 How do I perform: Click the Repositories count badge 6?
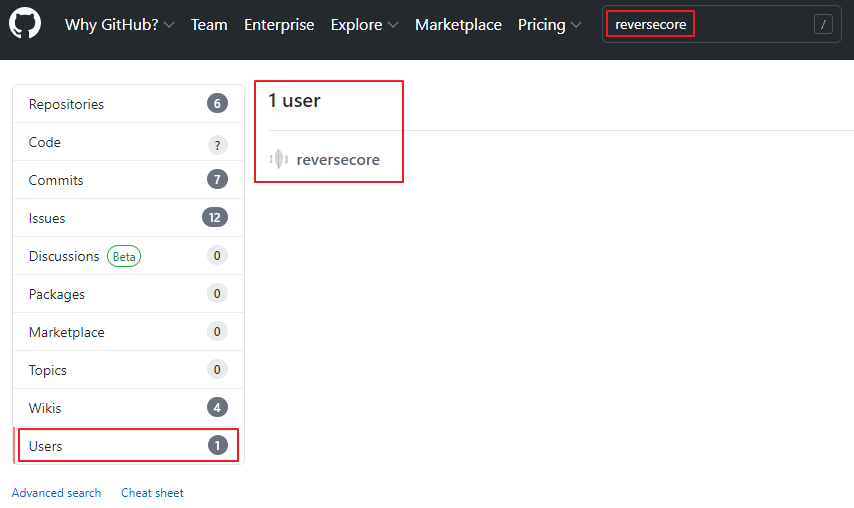tap(217, 103)
